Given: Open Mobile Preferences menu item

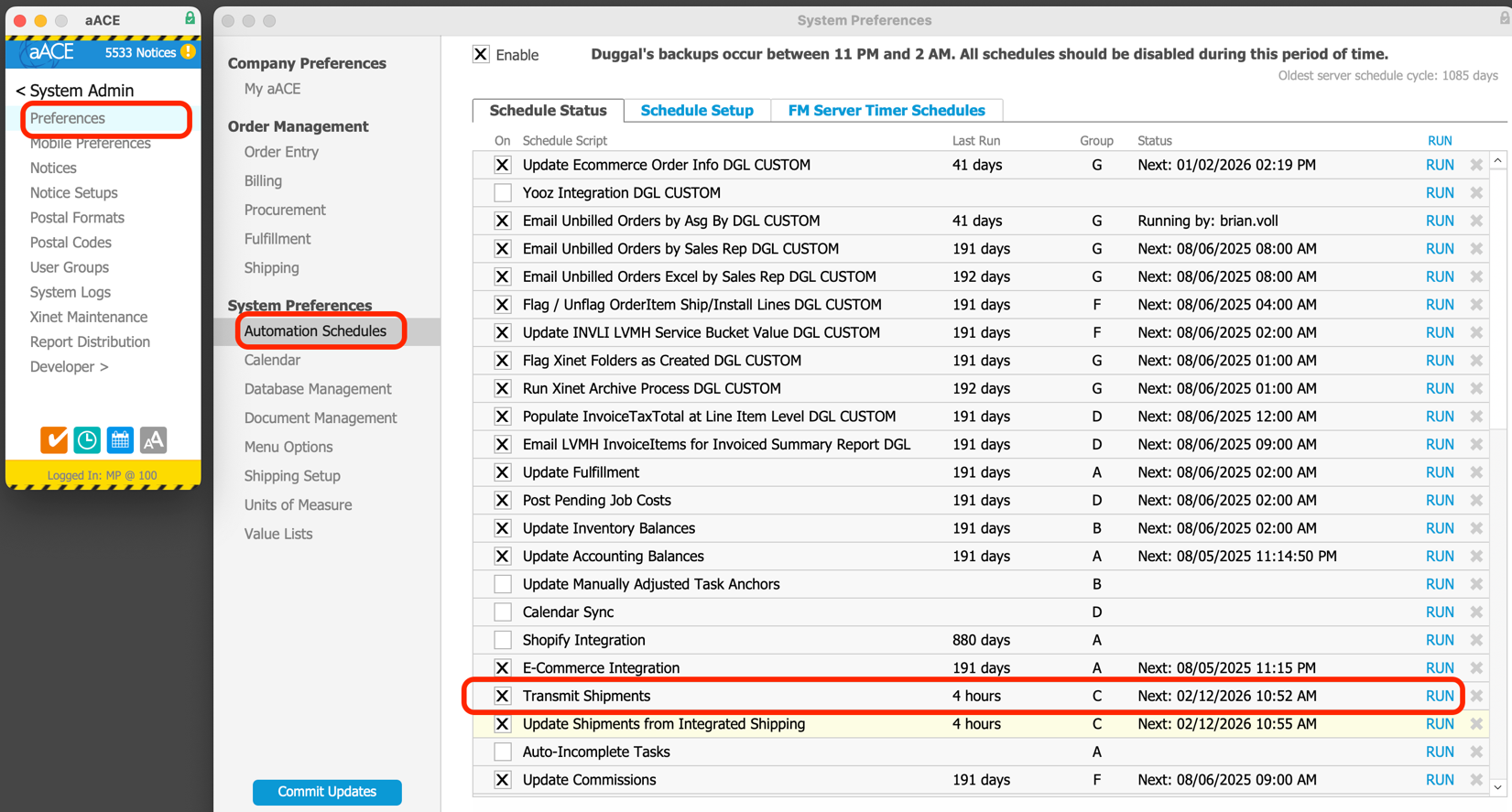Looking at the screenshot, I should coord(91,143).
